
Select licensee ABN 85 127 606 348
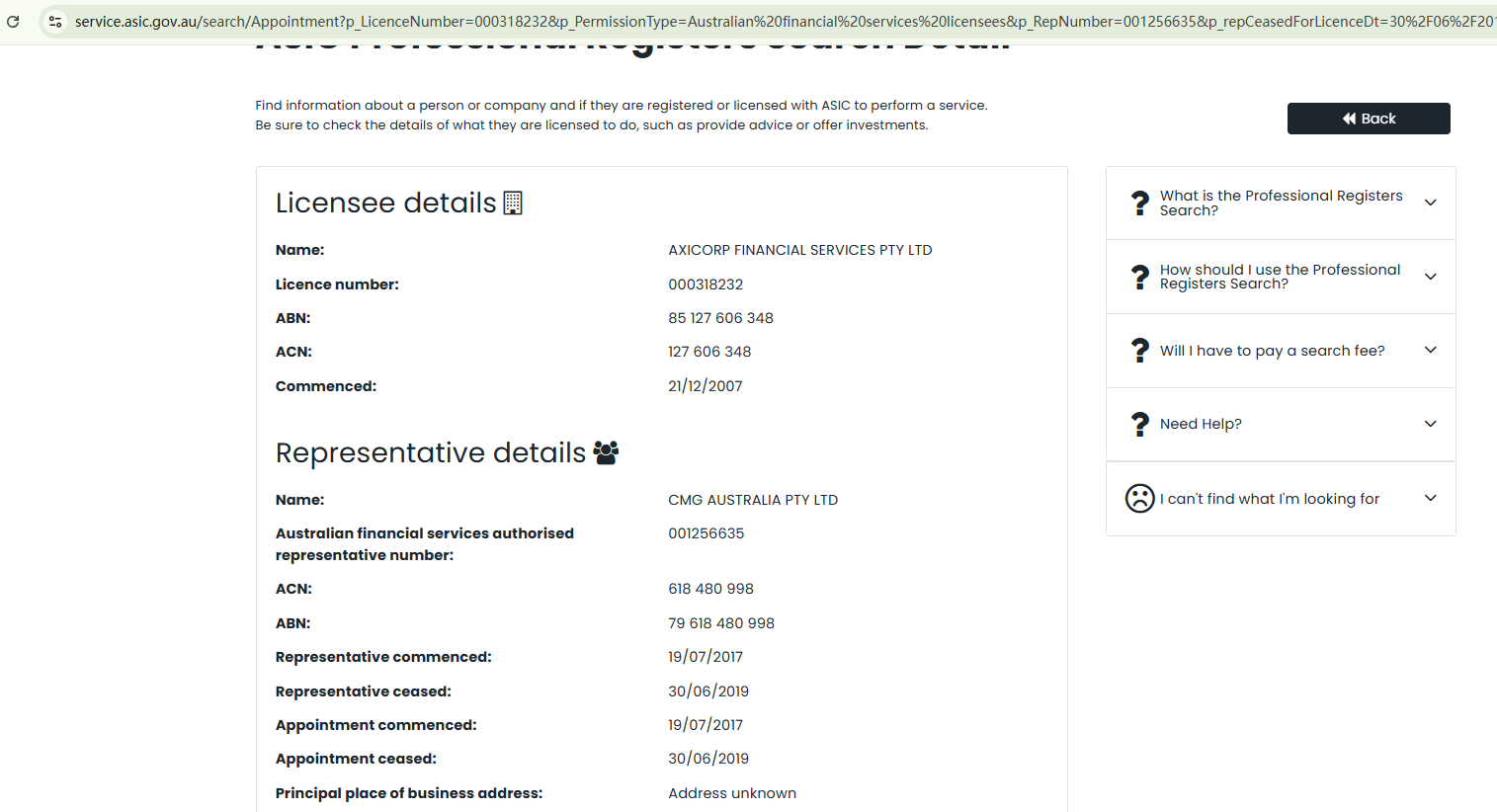pos(720,318)
